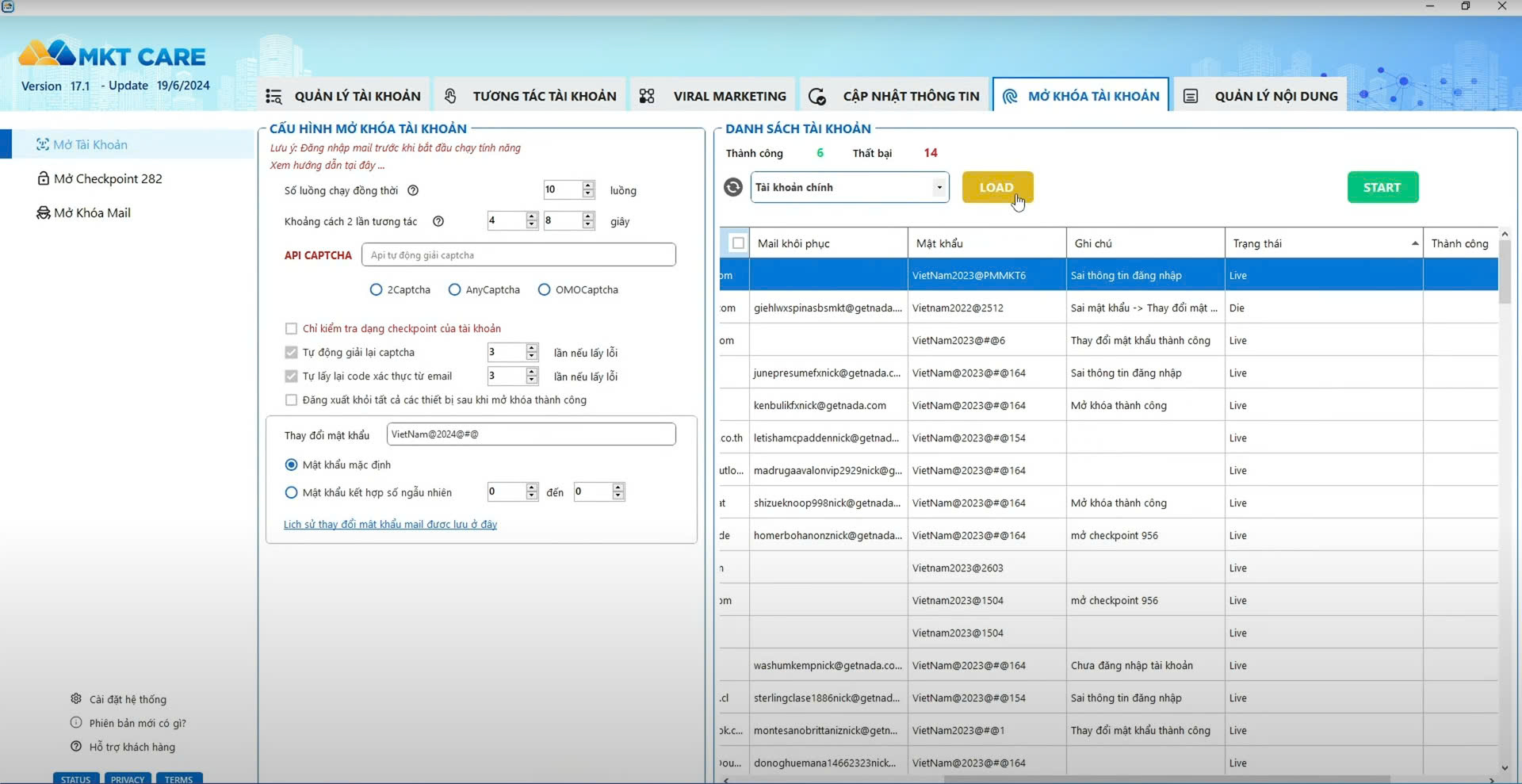Click the sort arrow in Trạng thái column header
This screenshot has width=1522, height=784.
coord(1415,243)
